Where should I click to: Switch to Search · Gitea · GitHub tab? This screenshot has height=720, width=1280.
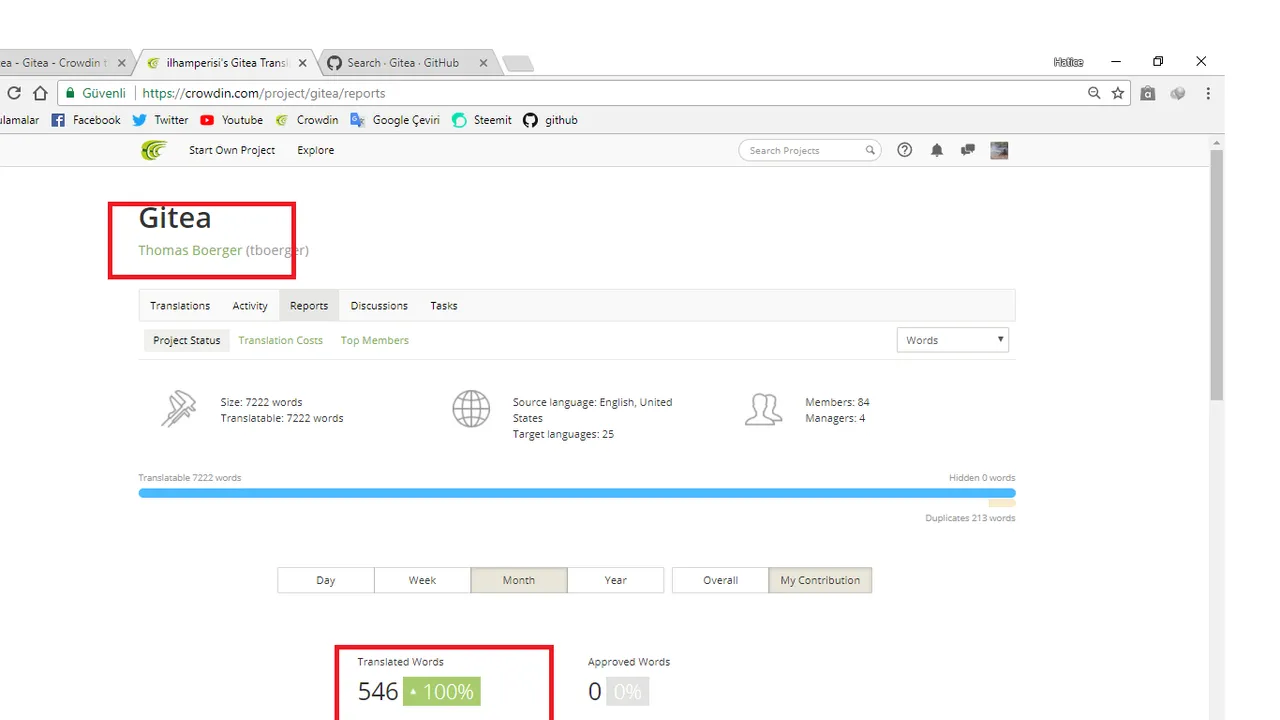(403, 62)
